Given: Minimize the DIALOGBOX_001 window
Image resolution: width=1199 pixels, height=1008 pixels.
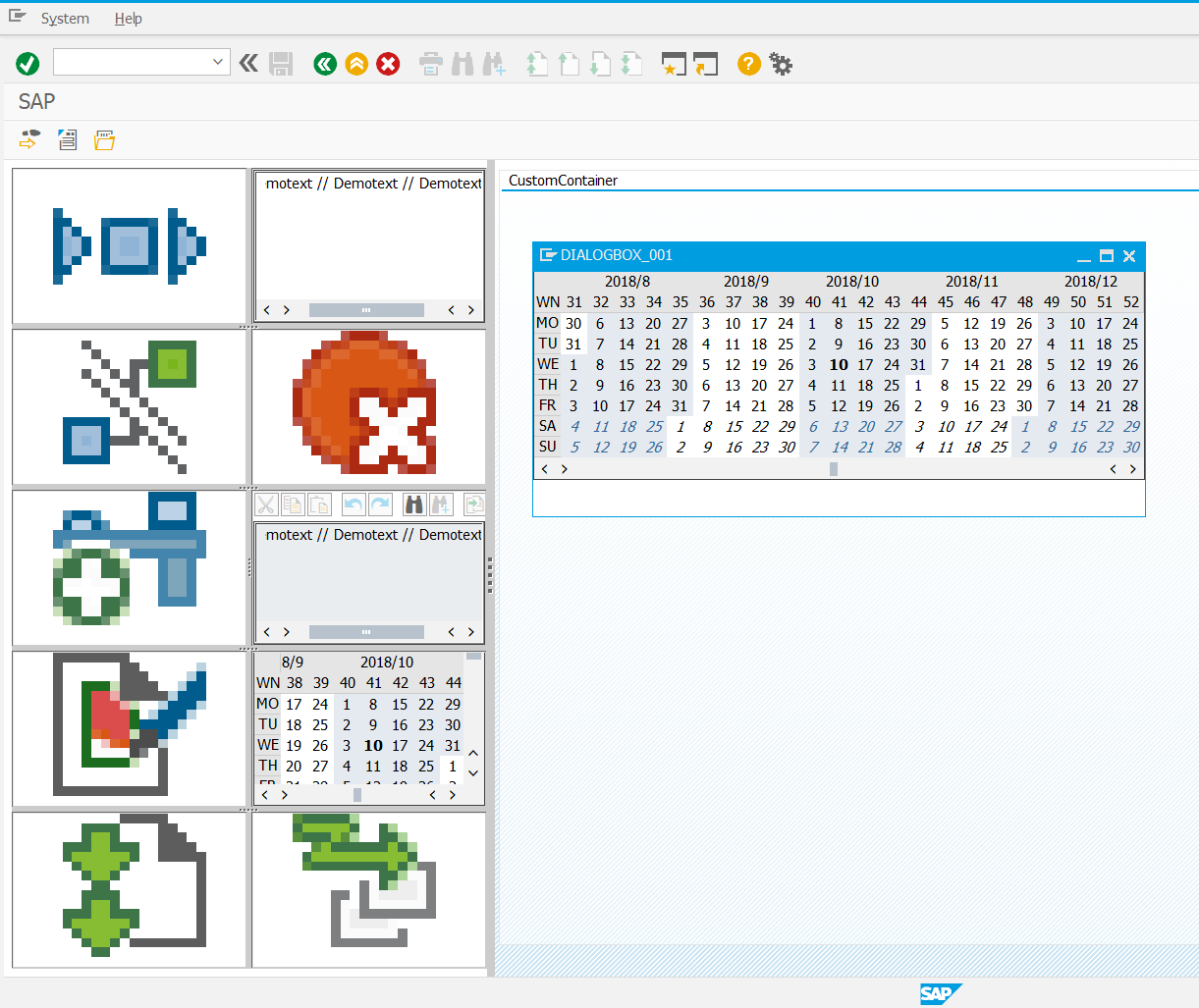Looking at the screenshot, I should point(1084,256).
